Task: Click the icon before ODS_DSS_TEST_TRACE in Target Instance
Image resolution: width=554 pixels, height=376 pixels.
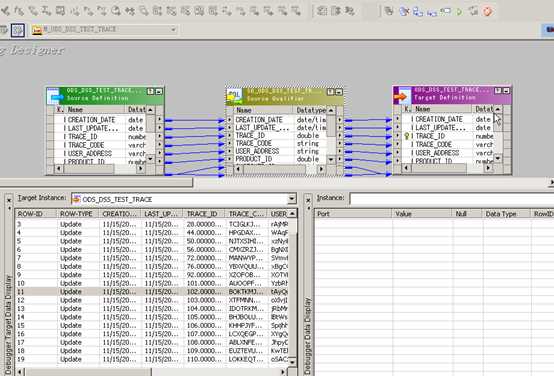Action: tap(76, 199)
